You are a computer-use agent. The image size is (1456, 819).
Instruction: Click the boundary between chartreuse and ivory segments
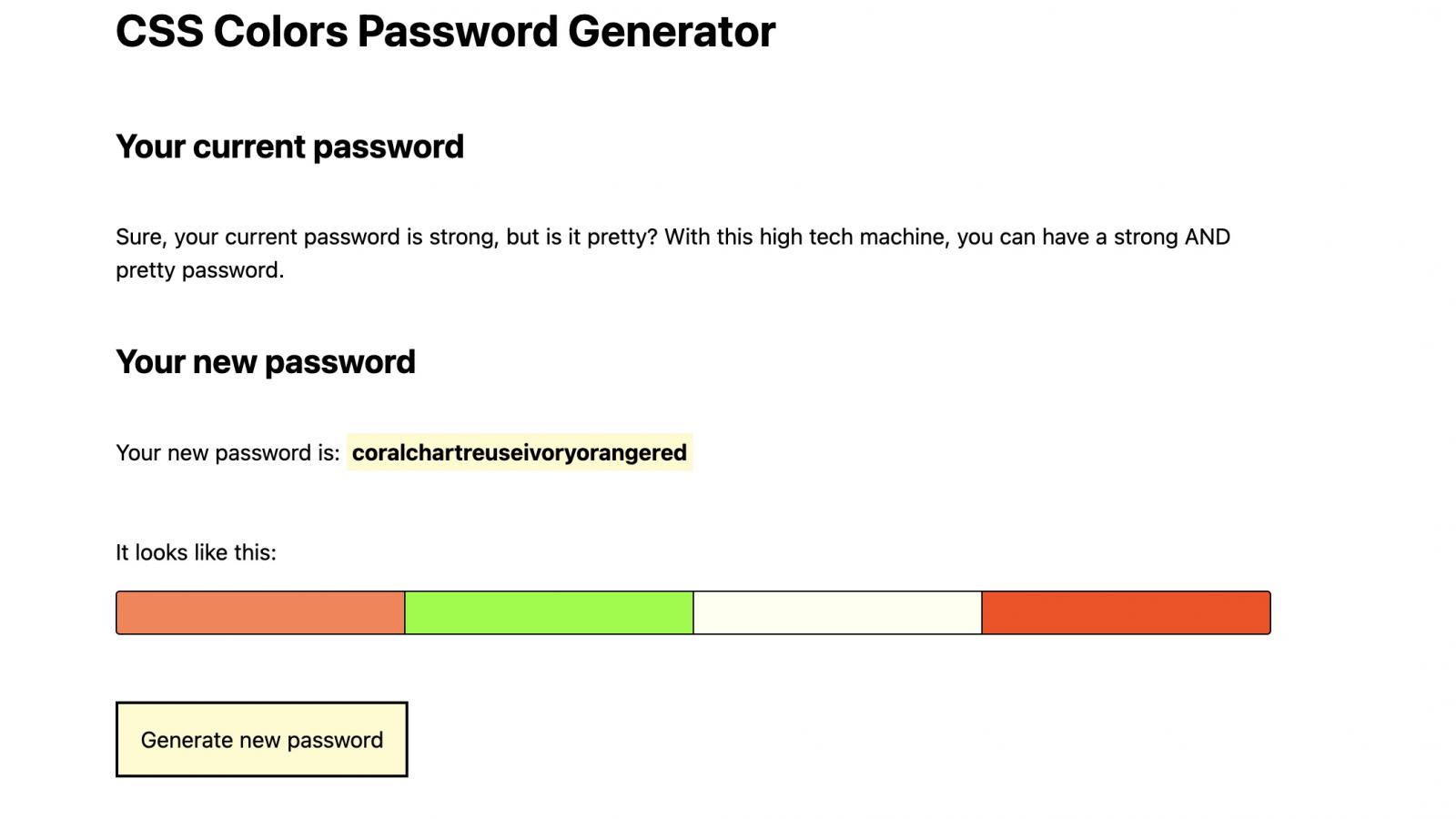click(x=693, y=612)
